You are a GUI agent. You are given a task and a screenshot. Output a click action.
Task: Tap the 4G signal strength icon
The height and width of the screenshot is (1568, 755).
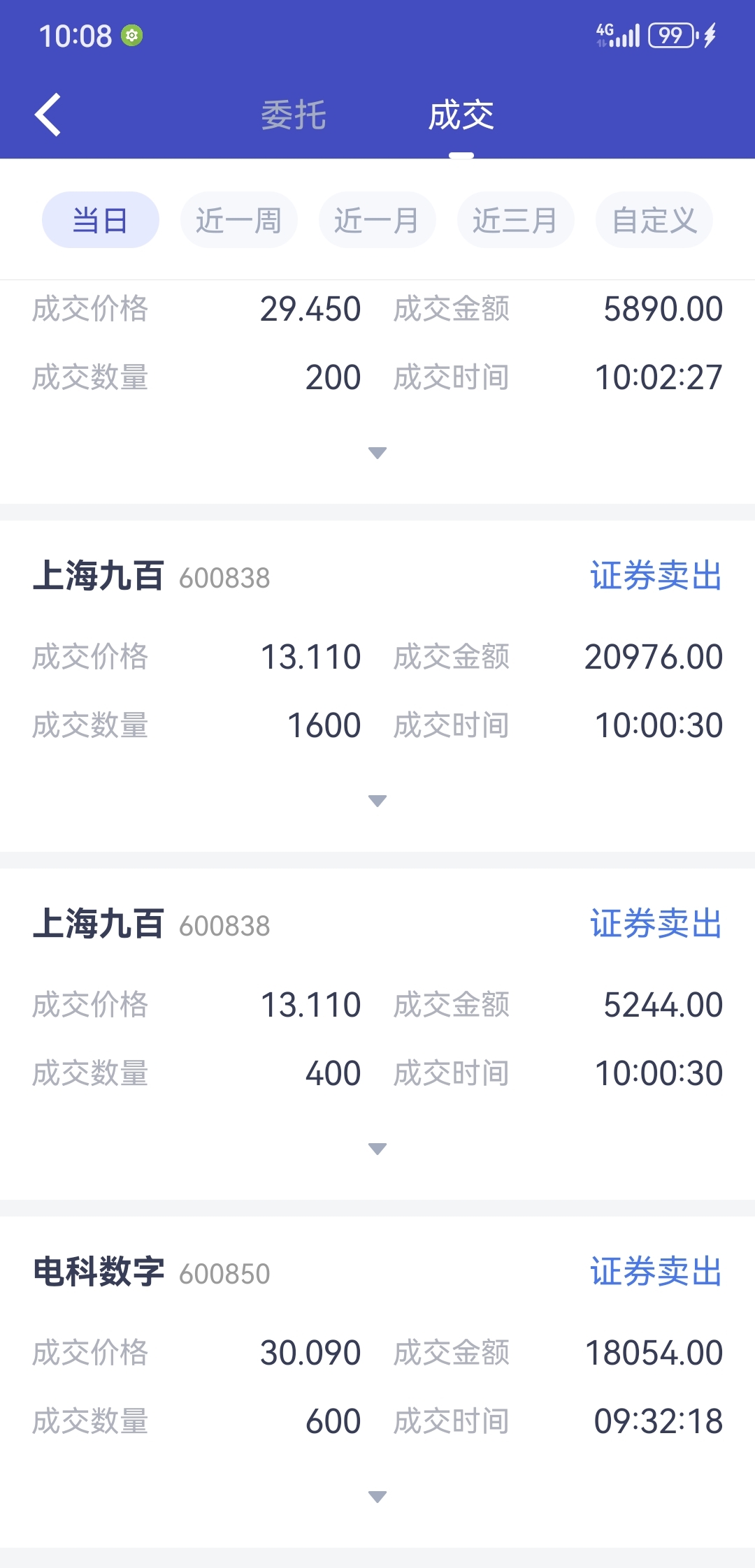tap(618, 35)
